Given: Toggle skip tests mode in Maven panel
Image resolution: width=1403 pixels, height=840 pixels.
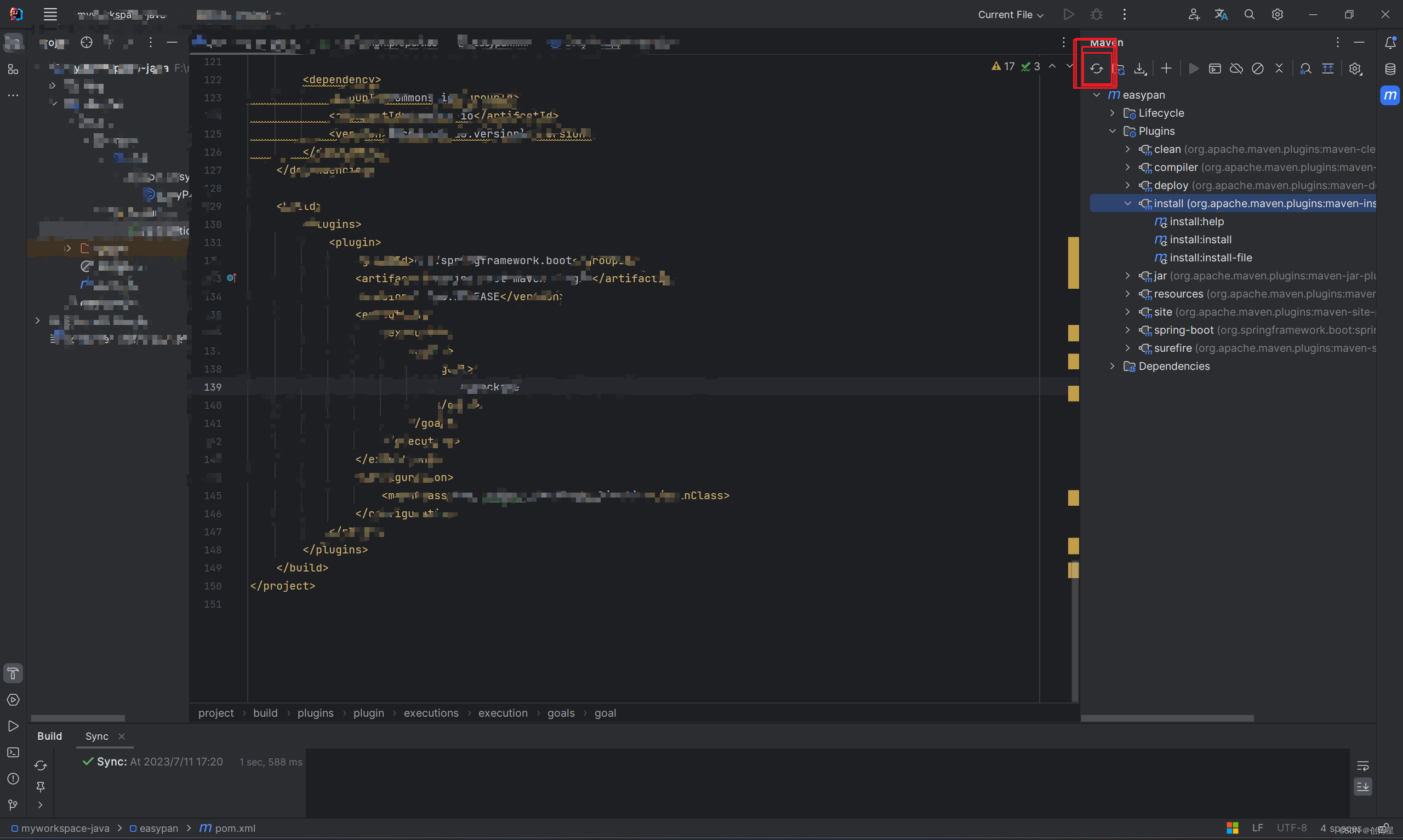Looking at the screenshot, I should [1258, 68].
